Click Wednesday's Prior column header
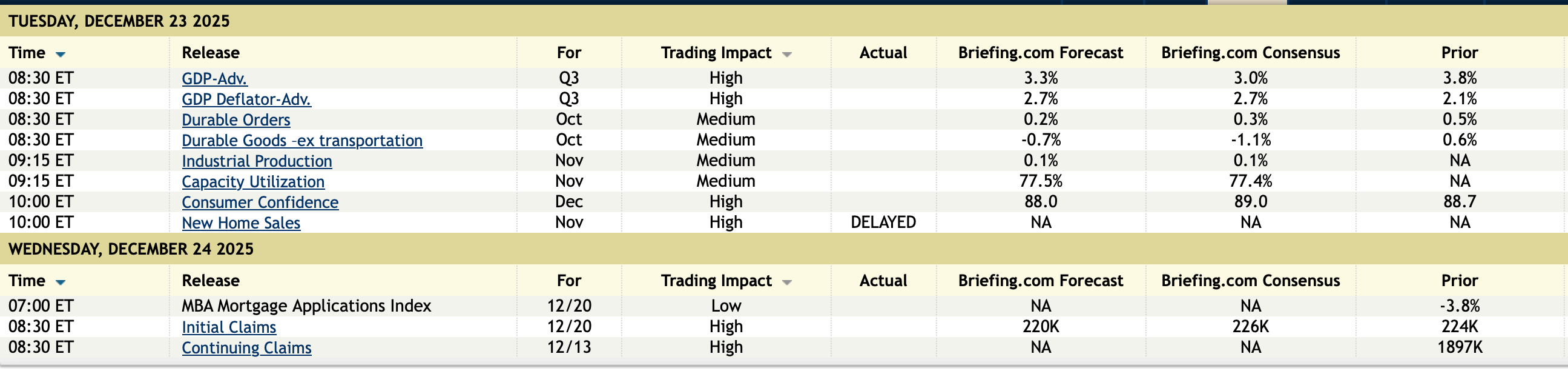1568x371 pixels. coord(1459,281)
